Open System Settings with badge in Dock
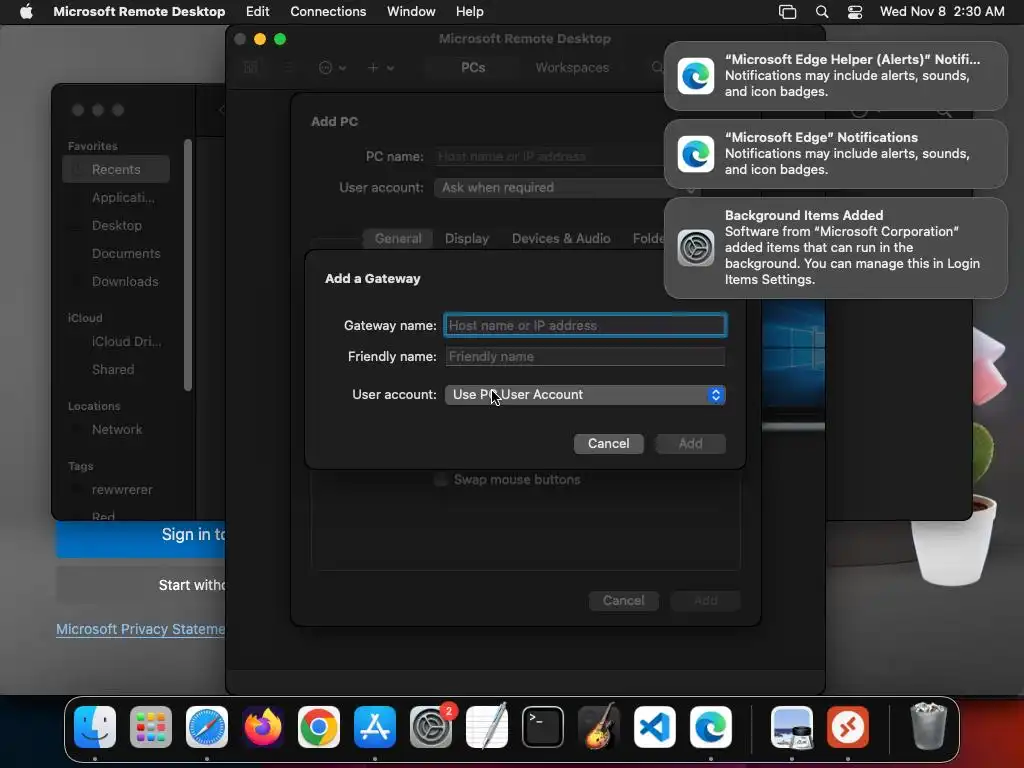This screenshot has width=1024, height=768. pyautogui.click(x=431, y=726)
